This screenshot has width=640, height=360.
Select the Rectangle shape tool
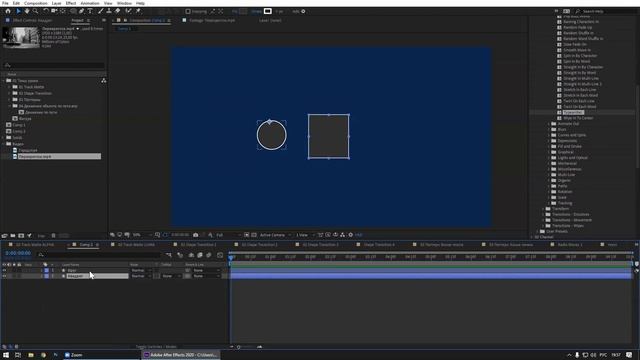pos(73,11)
